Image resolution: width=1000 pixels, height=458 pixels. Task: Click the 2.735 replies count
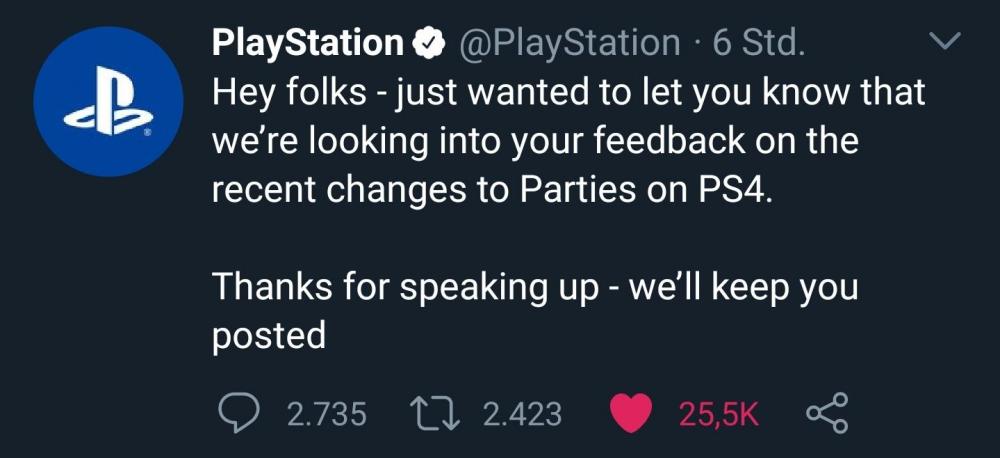pyautogui.click(x=326, y=413)
